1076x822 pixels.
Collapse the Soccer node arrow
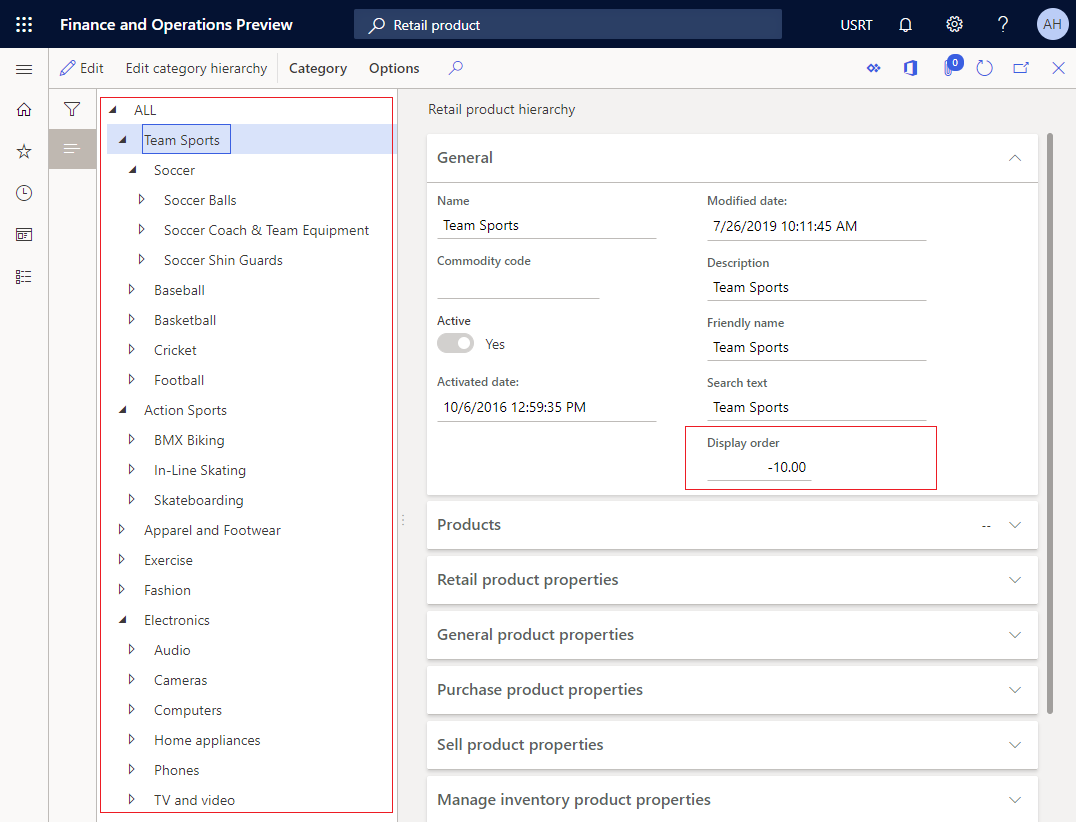pyautogui.click(x=133, y=169)
